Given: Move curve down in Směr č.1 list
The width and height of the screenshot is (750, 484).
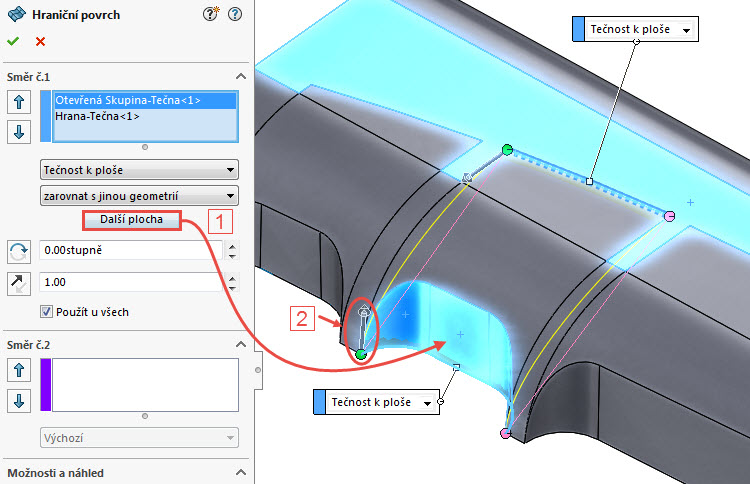Looking at the screenshot, I should [x=19, y=132].
